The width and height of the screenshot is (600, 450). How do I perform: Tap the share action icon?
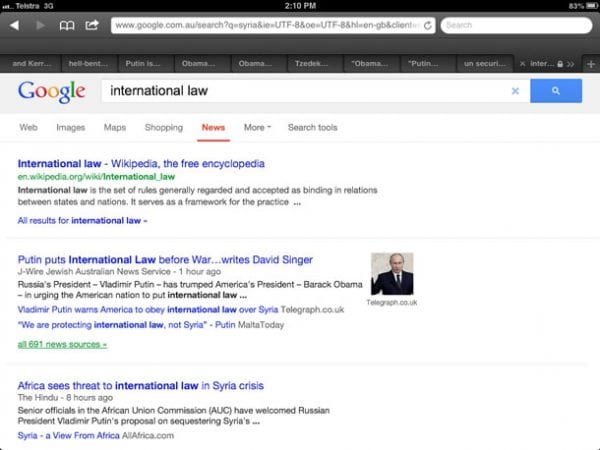point(92,25)
